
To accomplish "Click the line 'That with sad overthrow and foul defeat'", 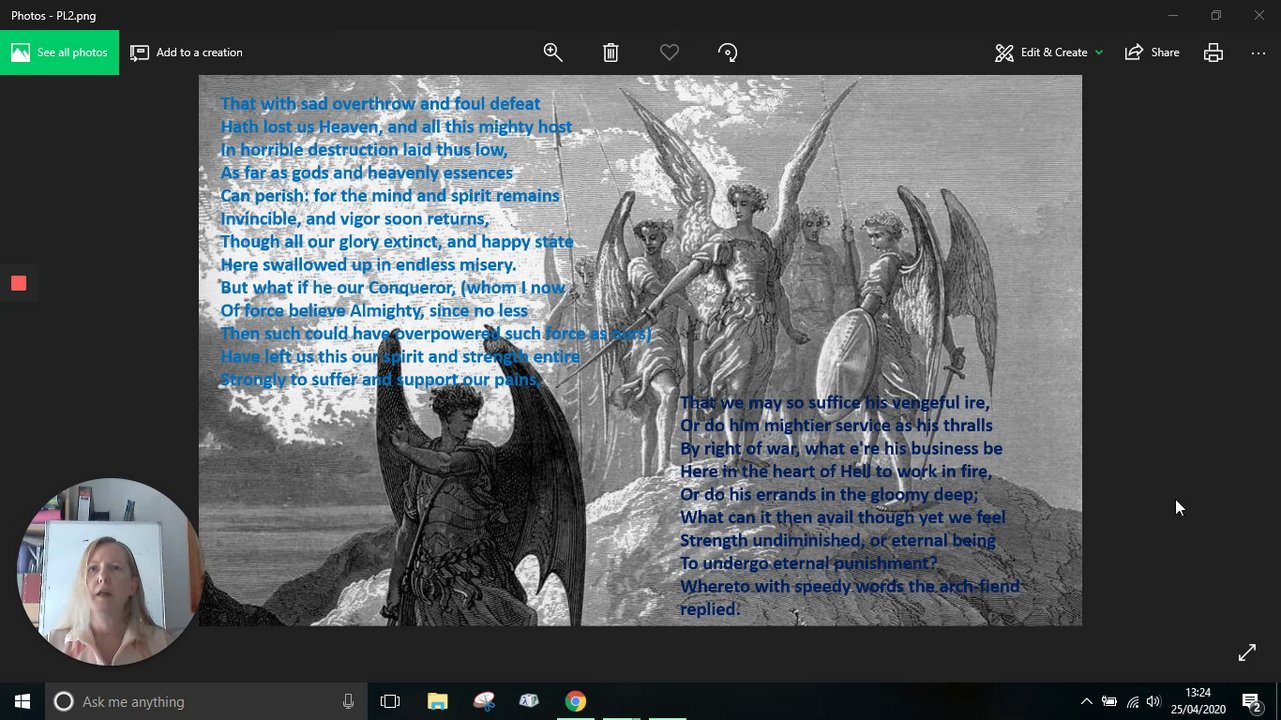I will point(380,104).
